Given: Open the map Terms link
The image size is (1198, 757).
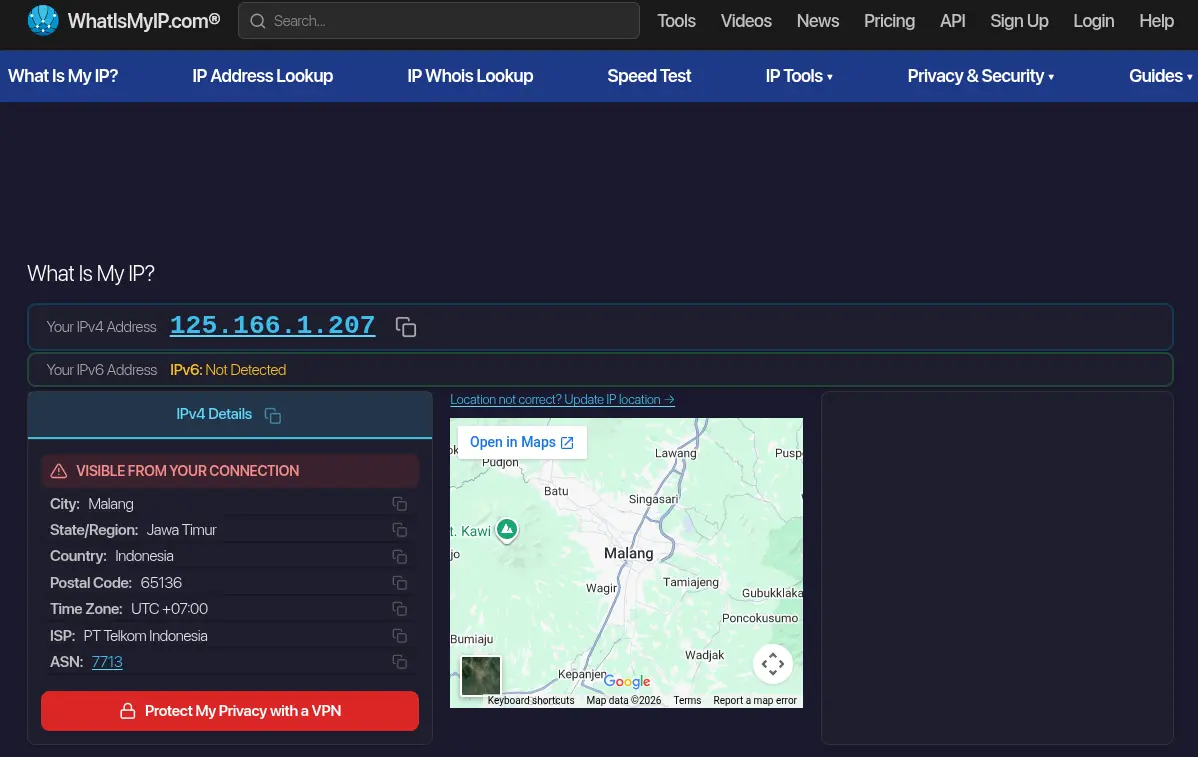Looking at the screenshot, I should point(687,700).
